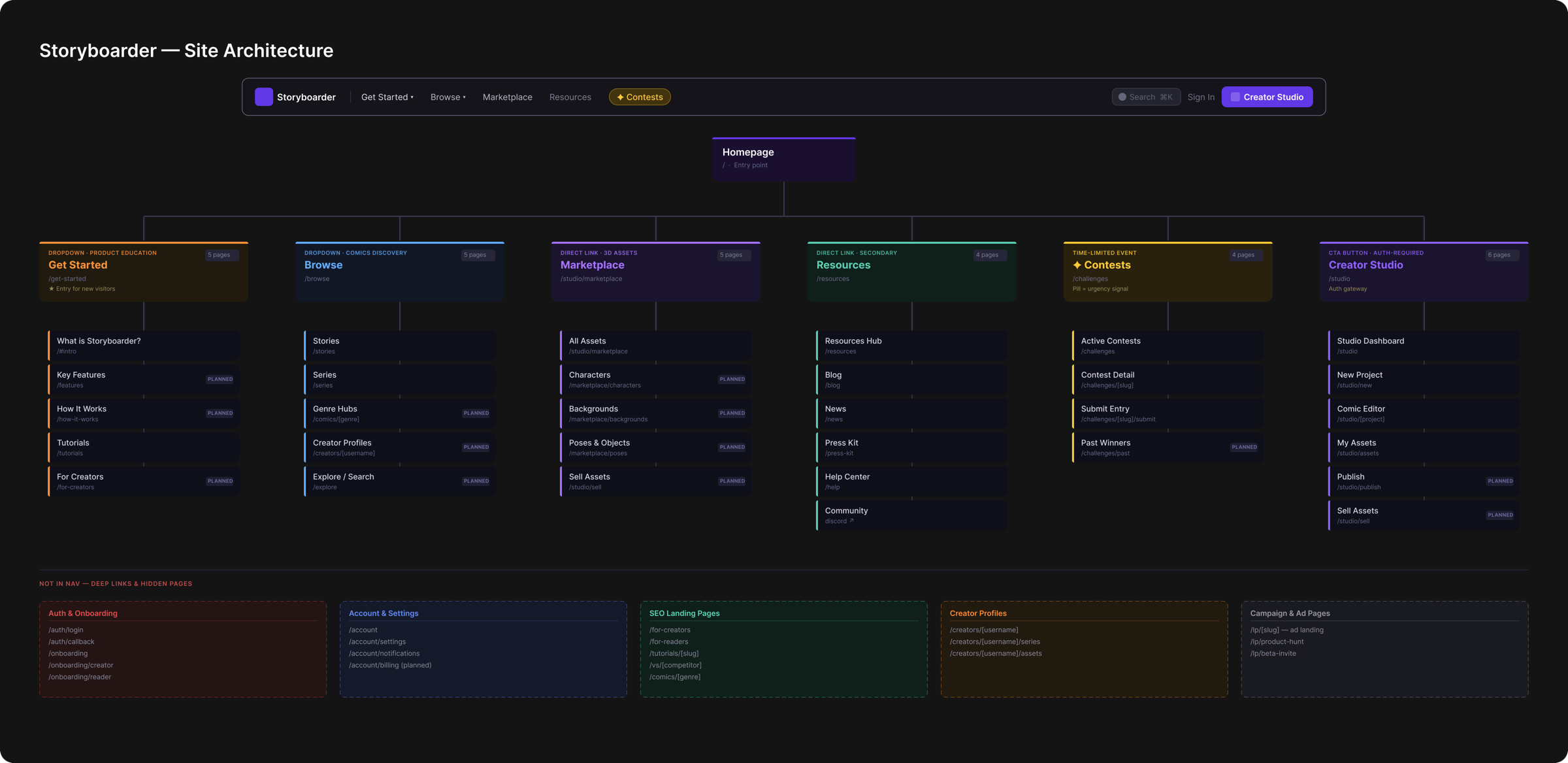This screenshot has width=1568, height=763.
Task: Open the Community discord node
Action: (912, 515)
